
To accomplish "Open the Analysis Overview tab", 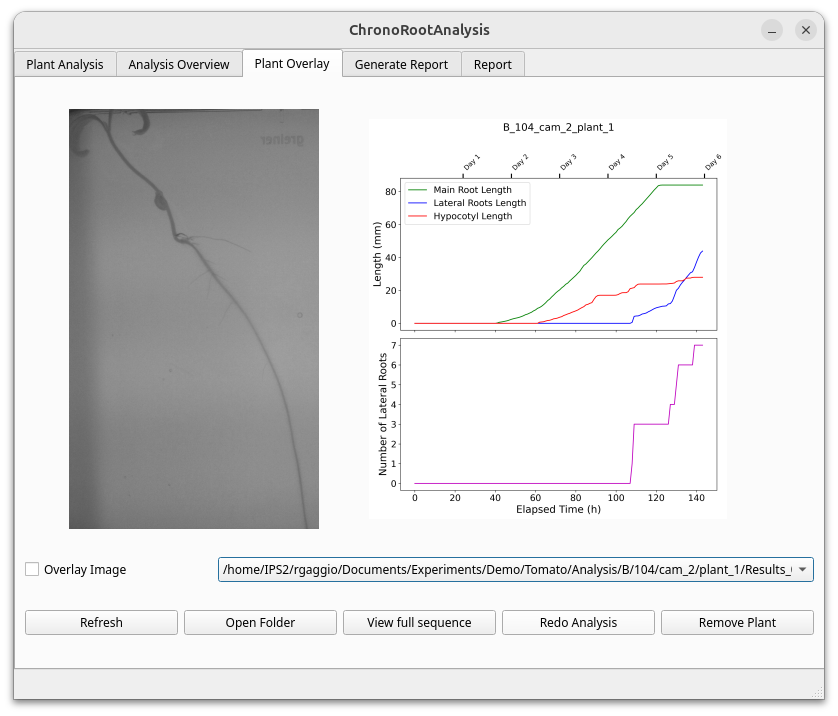I will [179, 64].
